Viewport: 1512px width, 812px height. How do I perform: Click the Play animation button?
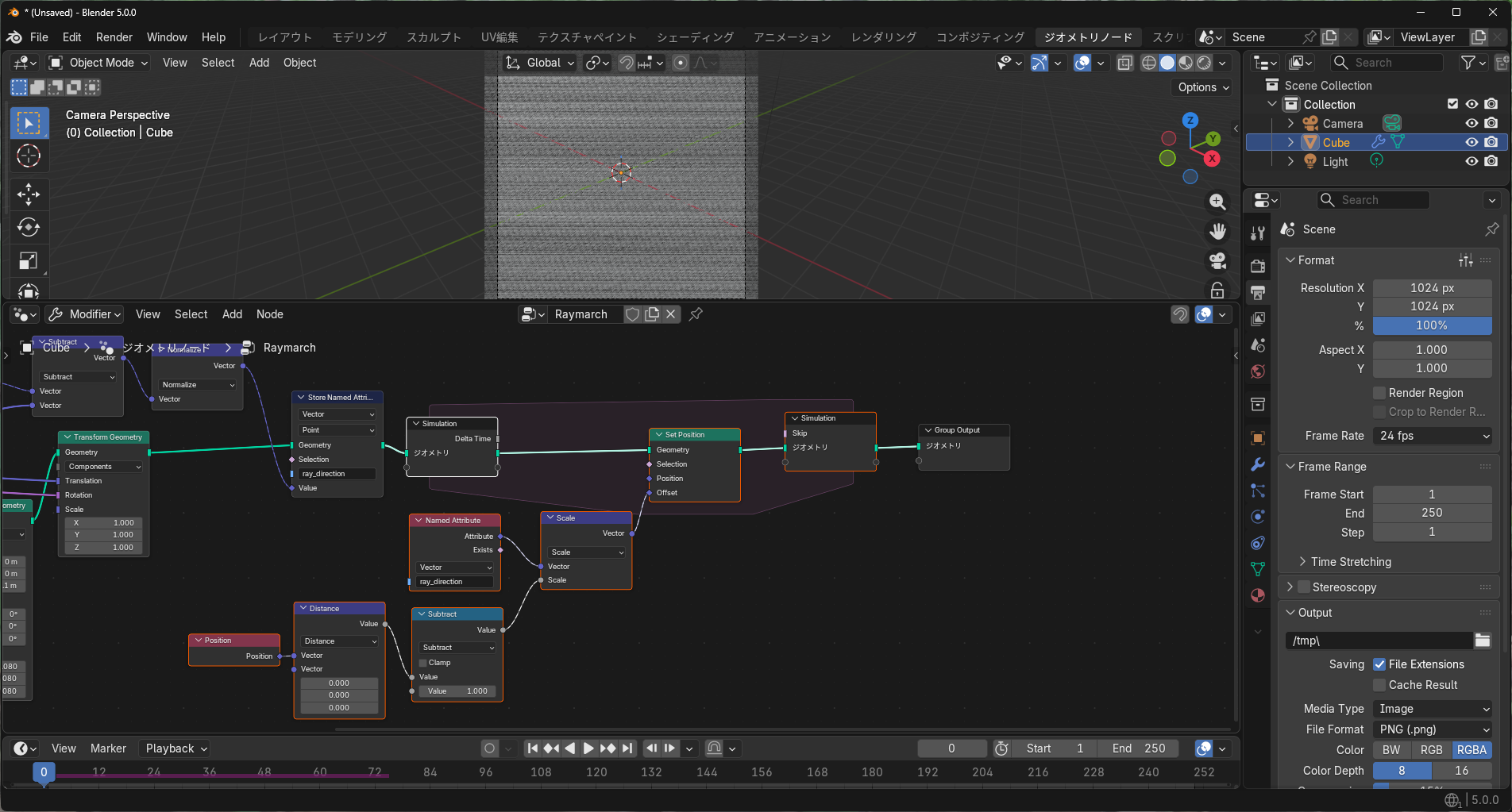tap(588, 749)
